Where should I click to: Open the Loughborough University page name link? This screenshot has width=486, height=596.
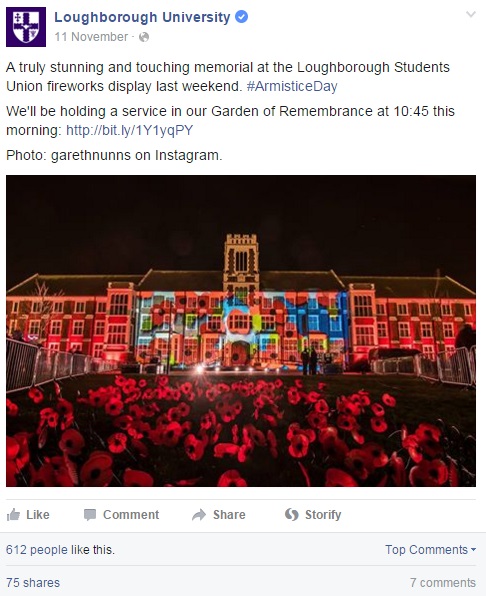coord(142,17)
